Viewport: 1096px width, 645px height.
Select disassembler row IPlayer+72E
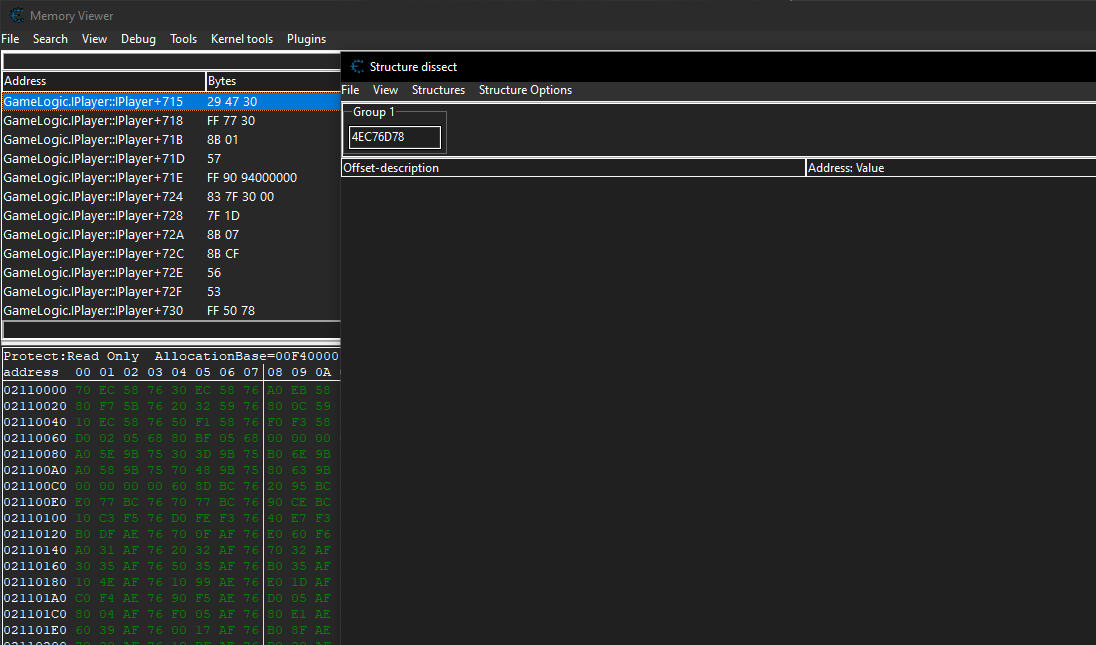[171, 273]
